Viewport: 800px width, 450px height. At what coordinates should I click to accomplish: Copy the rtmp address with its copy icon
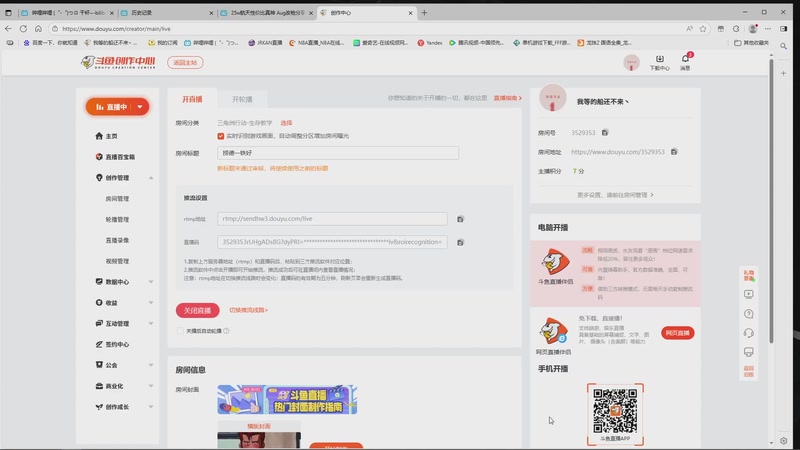(460, 219)
